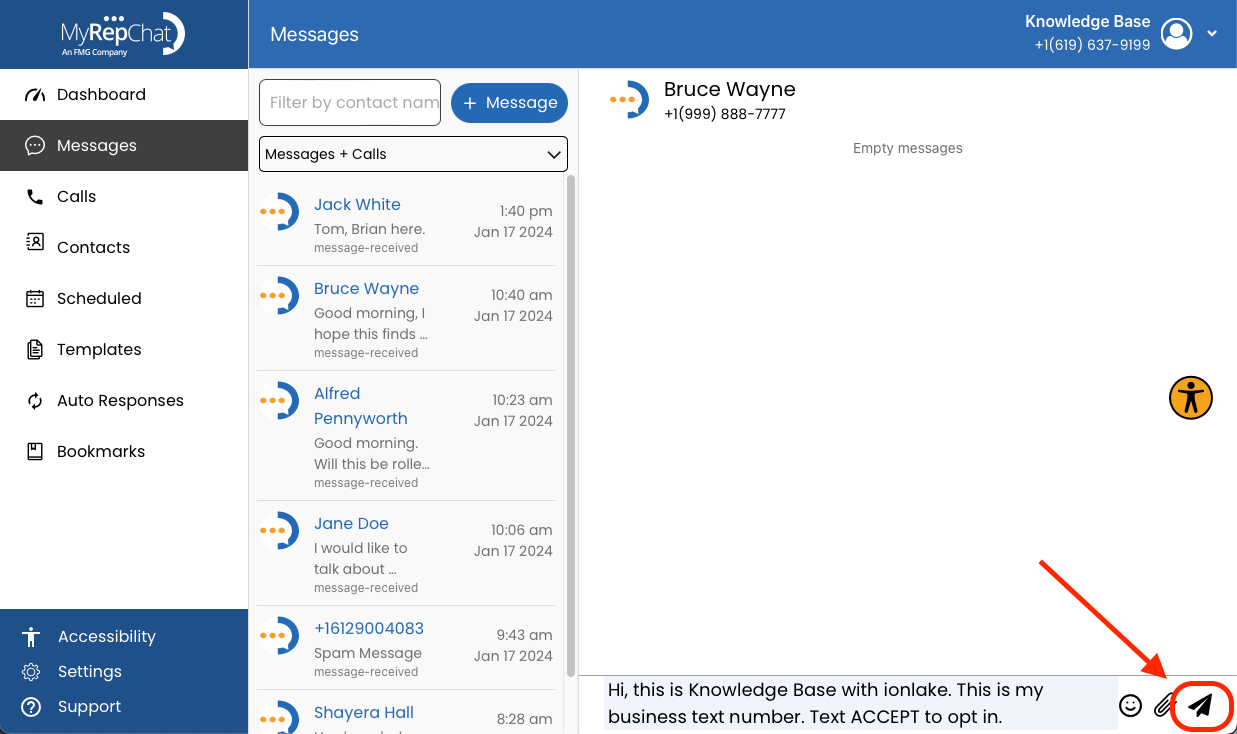
Task: Open Settings from the bottom sidebar
Action: click(91, 671)
